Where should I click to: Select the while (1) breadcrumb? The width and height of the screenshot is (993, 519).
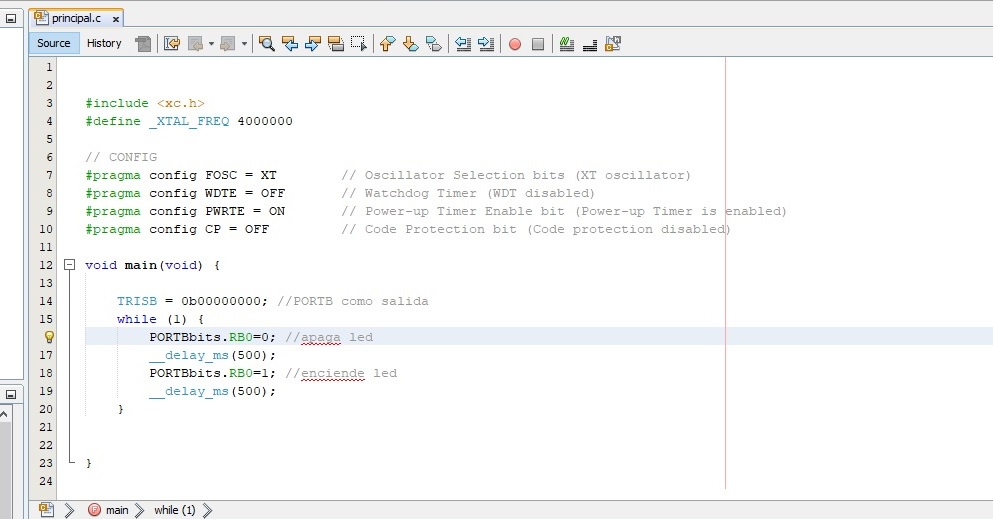175,510
